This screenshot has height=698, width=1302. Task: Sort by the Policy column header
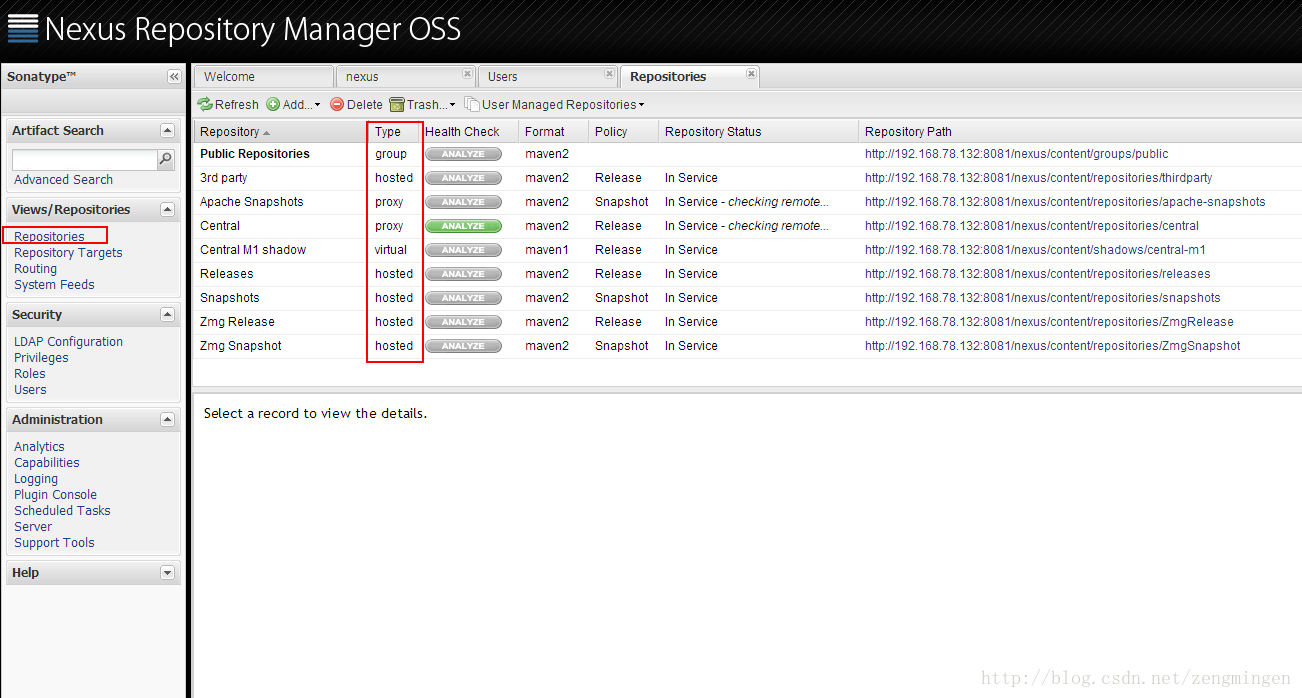[624, 132]
